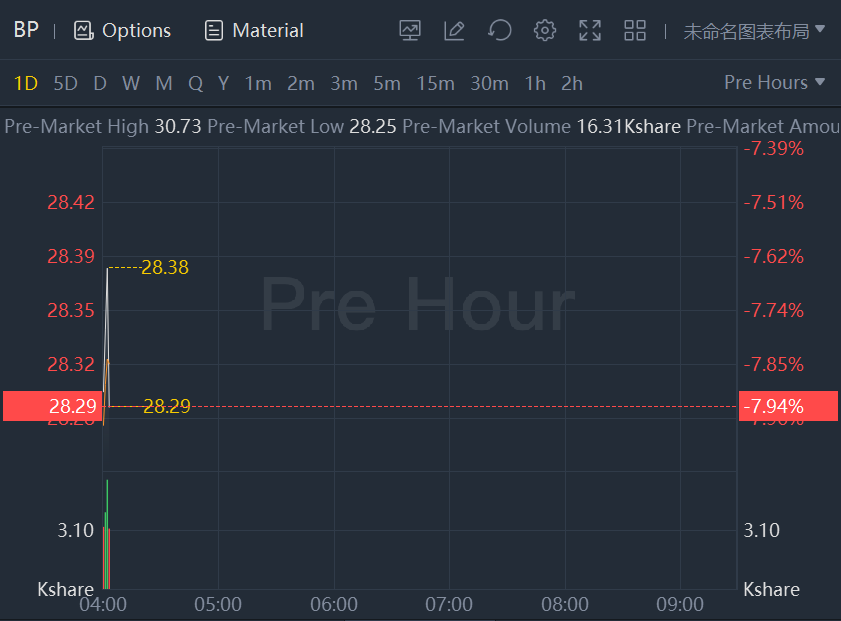Screen dimensions: 841x621
Task: Open the chart indicators icon
Action: coord(410,30)
